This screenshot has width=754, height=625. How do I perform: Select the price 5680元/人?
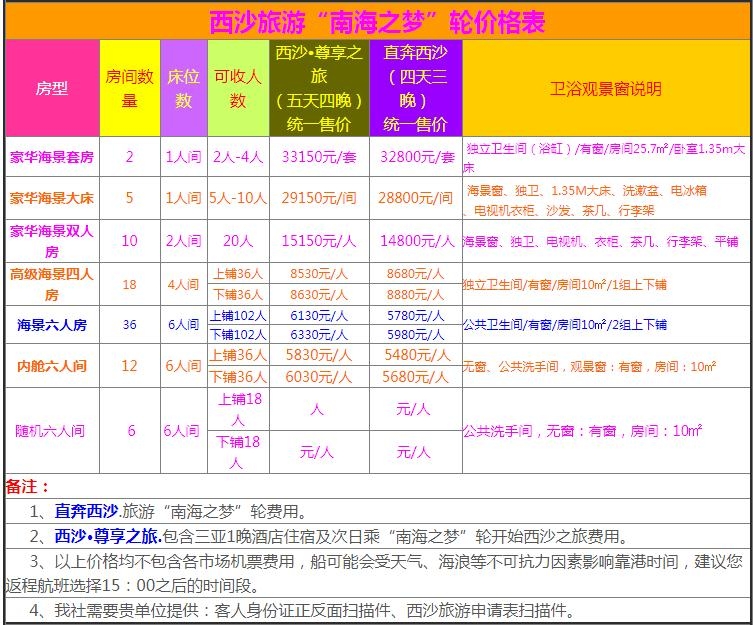click(416, 377)
